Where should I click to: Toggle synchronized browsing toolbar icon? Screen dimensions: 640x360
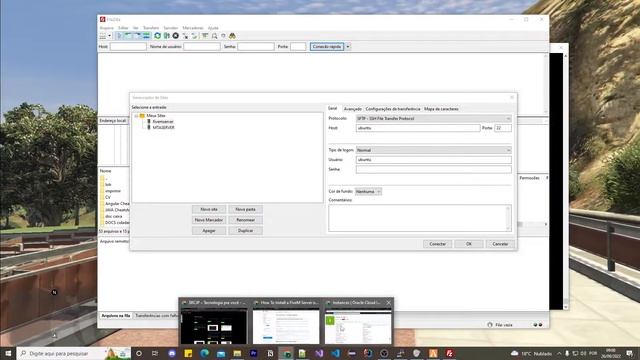pos(223,36)
